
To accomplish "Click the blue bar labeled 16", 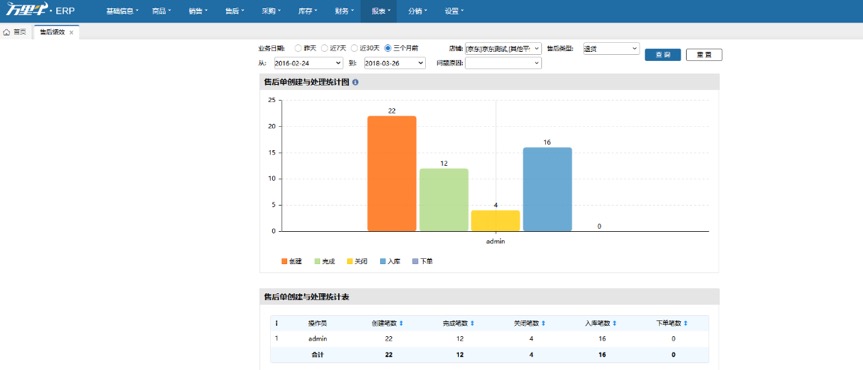I will click(547, 189).
